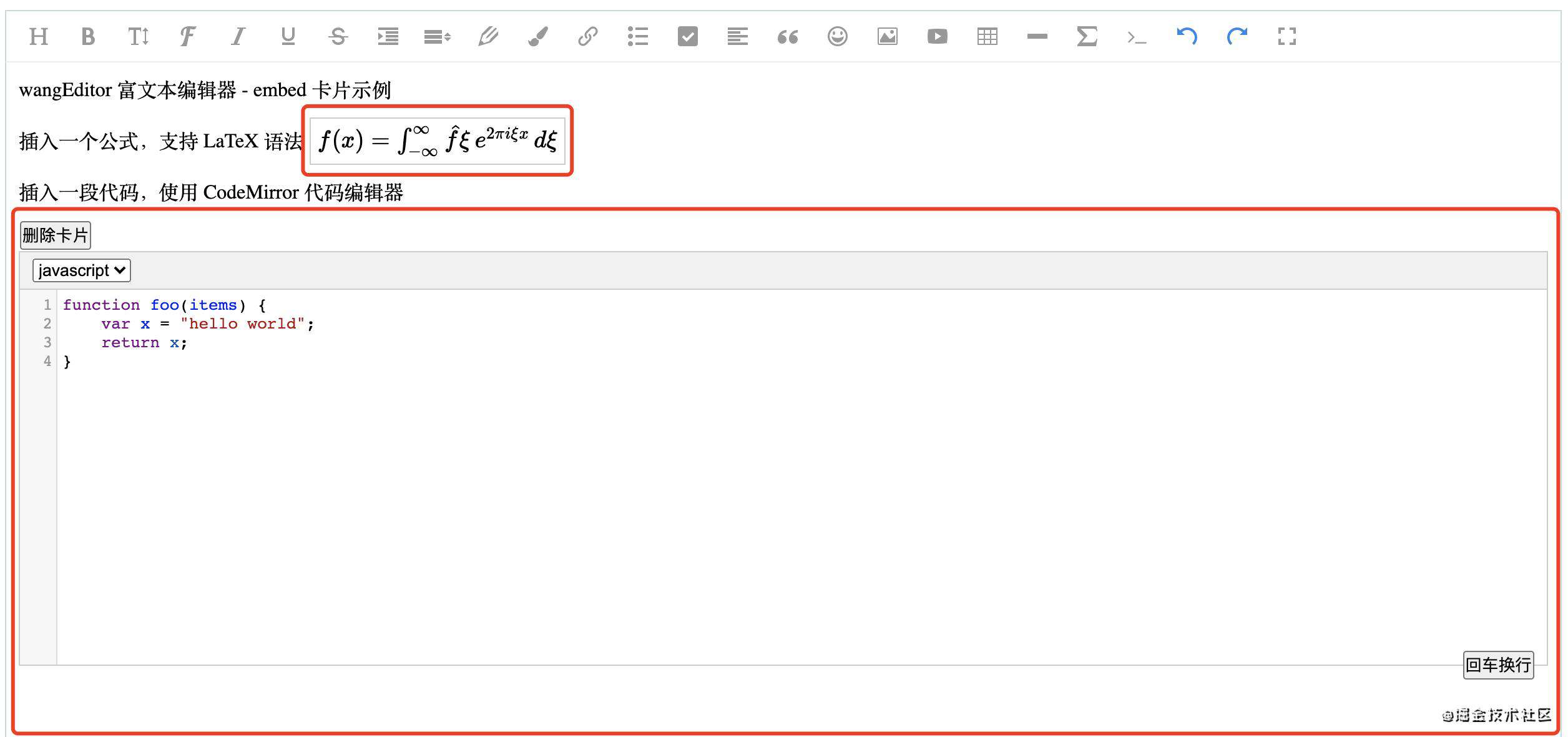Open the text alignment tool
The image size is (1568, 737).
click(737, 36)
